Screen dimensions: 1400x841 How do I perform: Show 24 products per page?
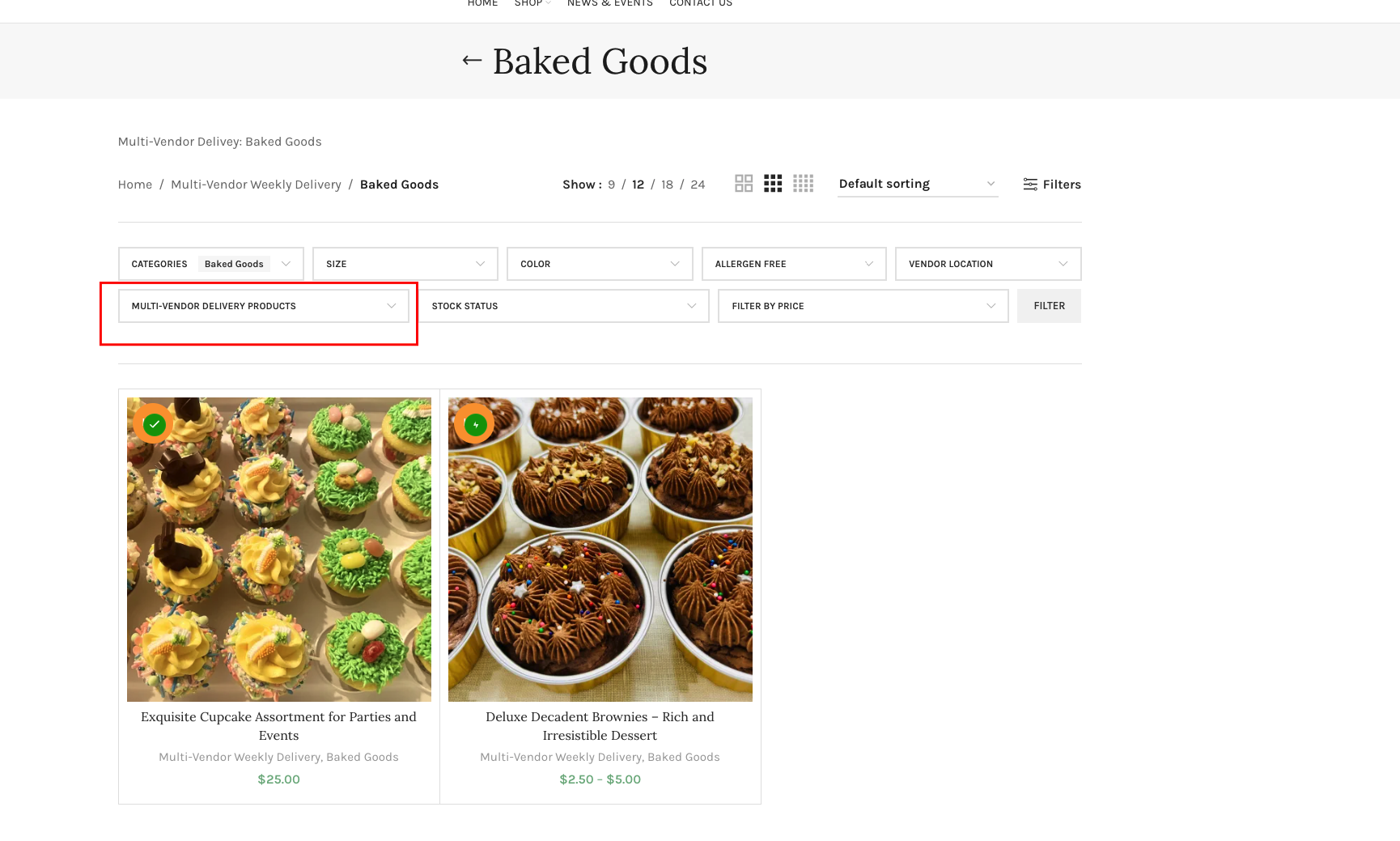tap(698, 185)
